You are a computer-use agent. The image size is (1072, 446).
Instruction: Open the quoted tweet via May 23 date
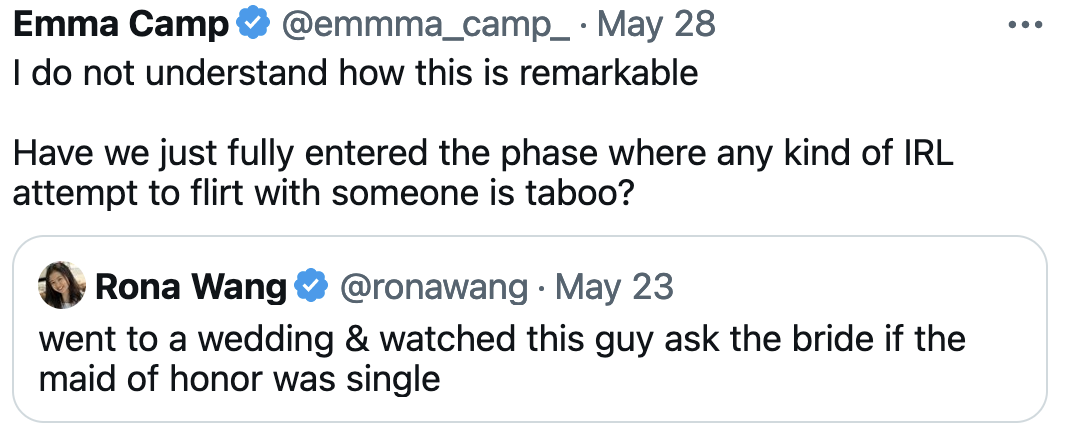[615, 288]
